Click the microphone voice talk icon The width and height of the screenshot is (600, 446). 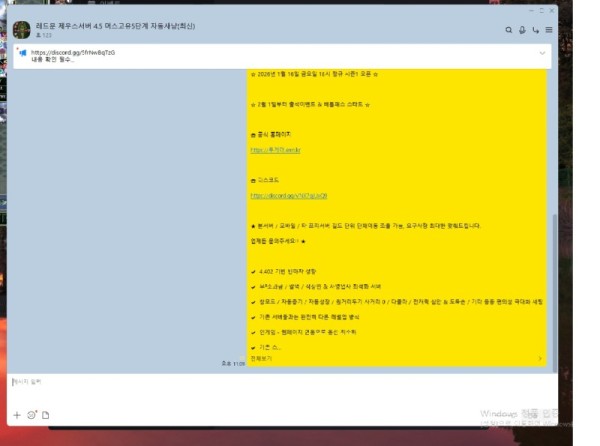tap(523, 30)
